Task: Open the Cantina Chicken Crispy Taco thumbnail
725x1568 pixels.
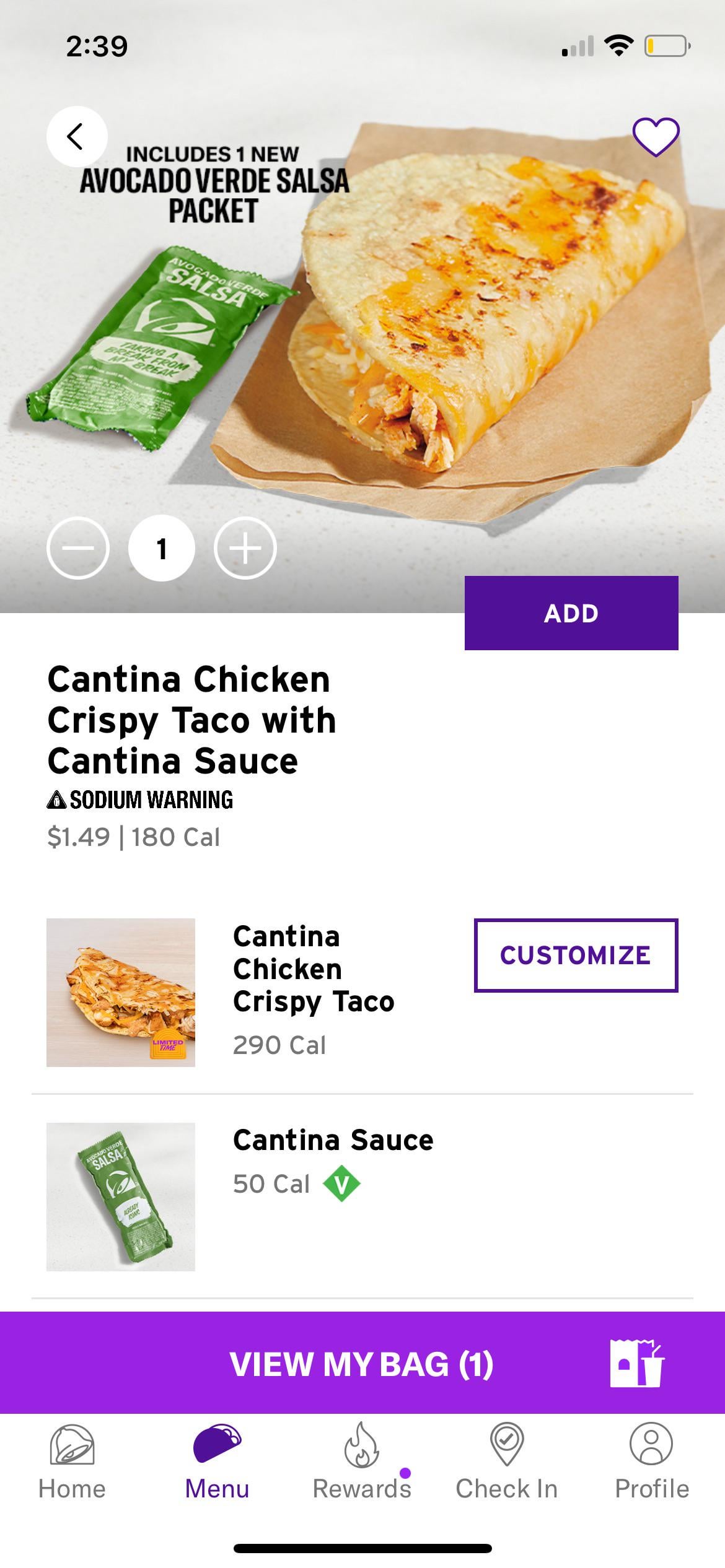Action: (x=121, y=992)
